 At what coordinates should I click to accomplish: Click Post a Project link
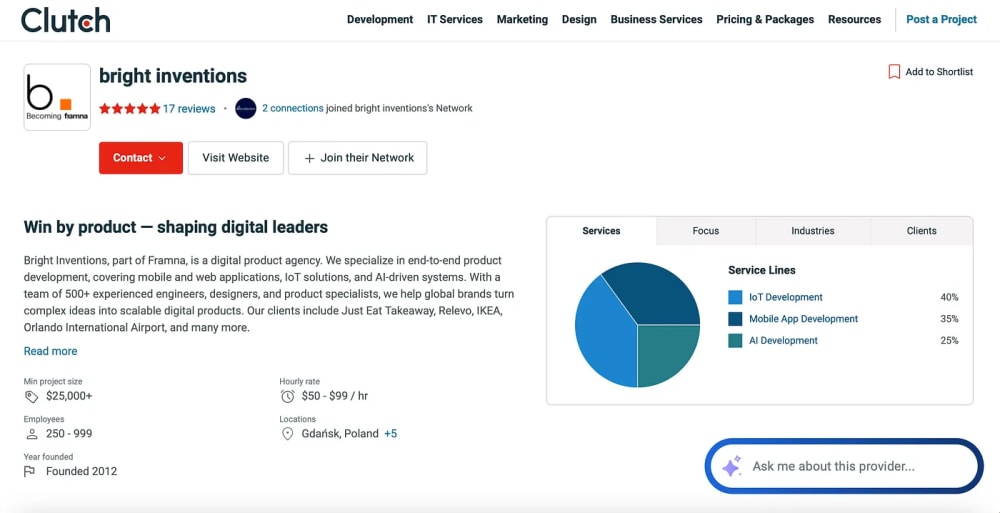[941, 20]
